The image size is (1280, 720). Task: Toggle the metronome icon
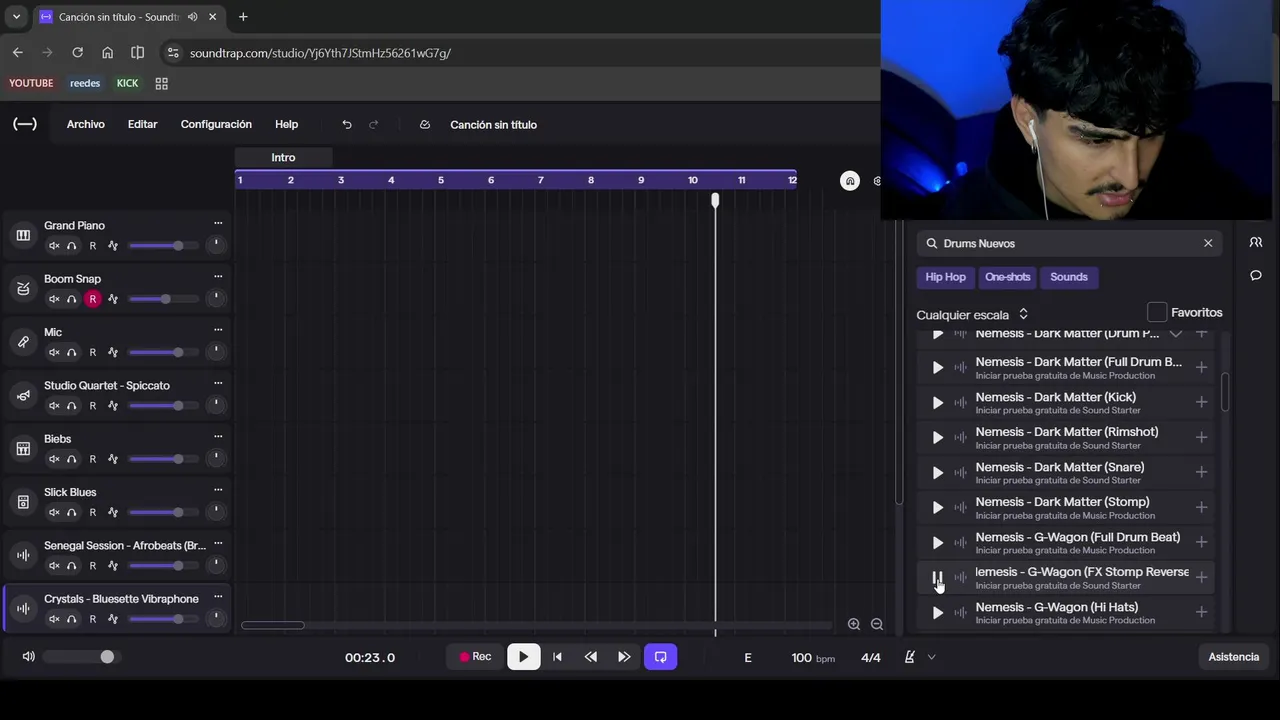click(x=909, y=657)
